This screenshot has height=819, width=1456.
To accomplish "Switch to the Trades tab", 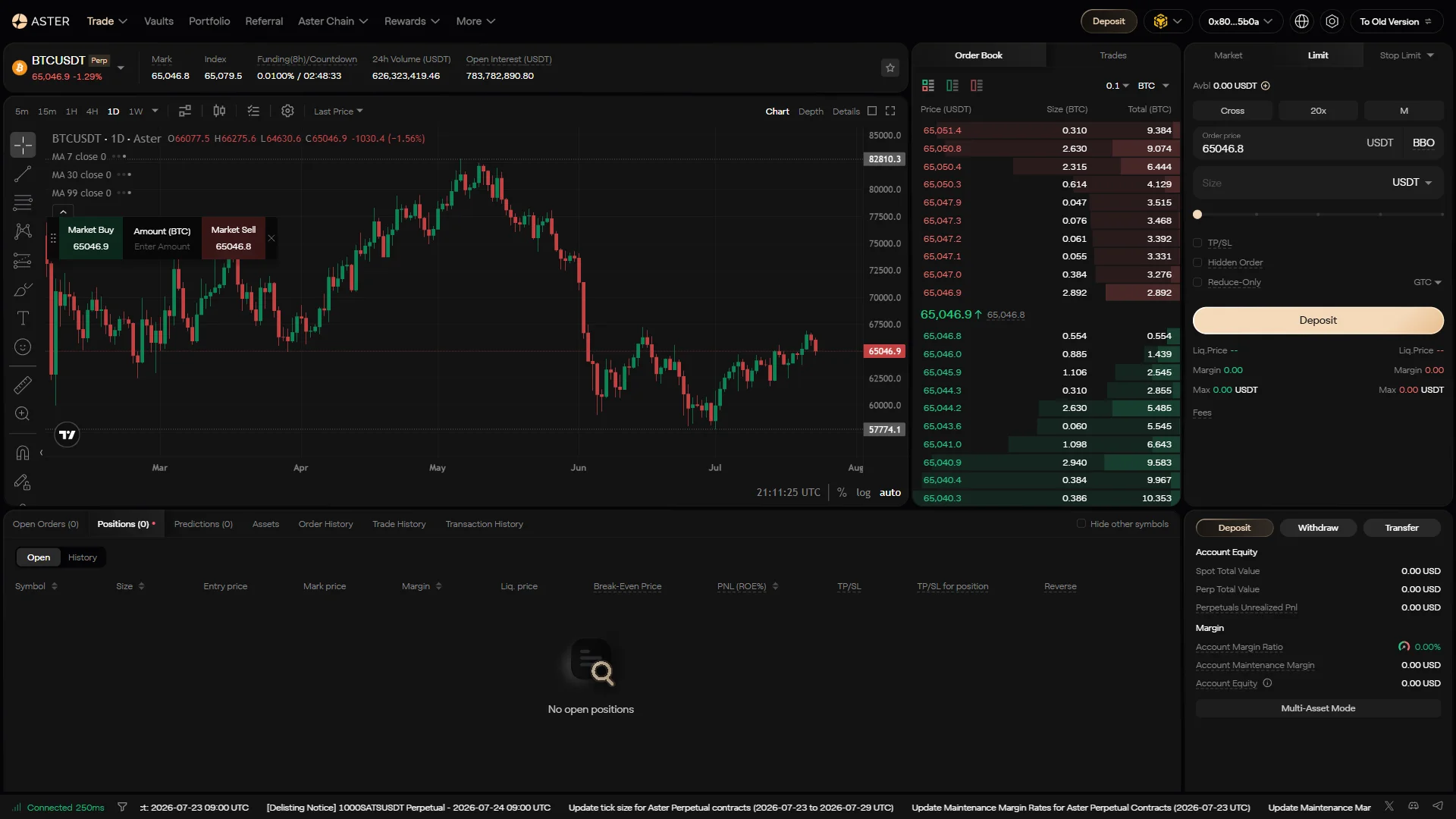I will [x=1113, y=55].
